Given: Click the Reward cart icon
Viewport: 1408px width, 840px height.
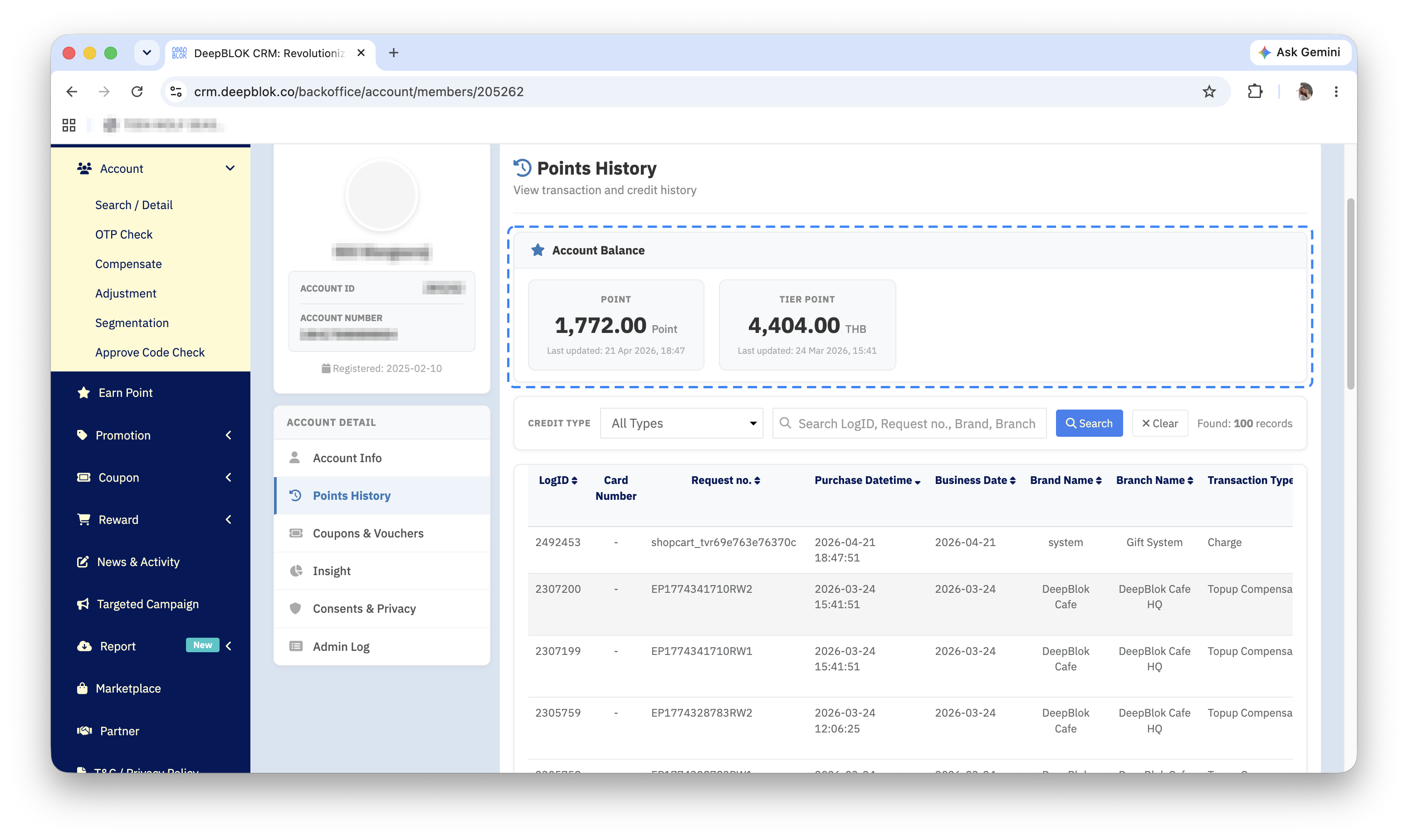Looking at the screenshot, I should tap(84, 519).
